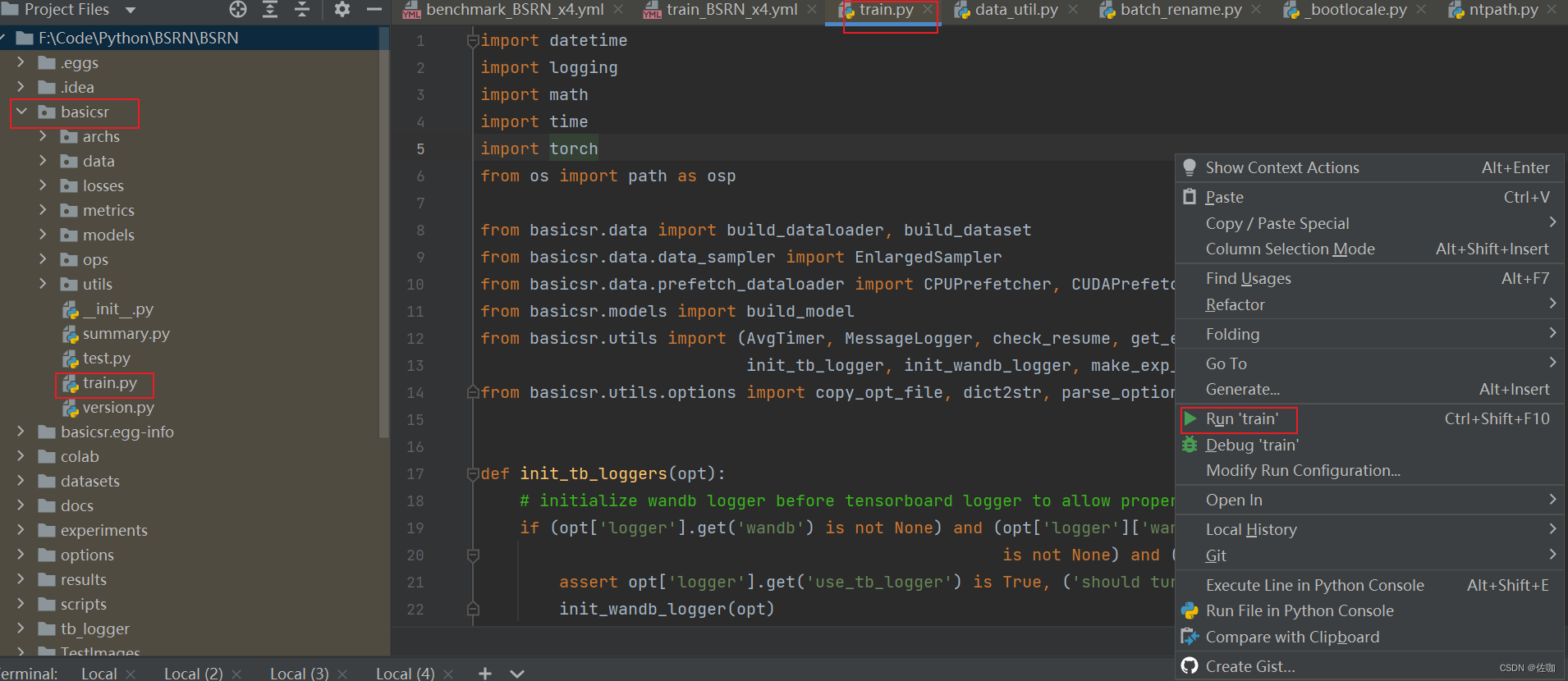Screen dimensions: 1568x681
Task: Run 'train' from context menu
Action: (x=1369, y=418)
